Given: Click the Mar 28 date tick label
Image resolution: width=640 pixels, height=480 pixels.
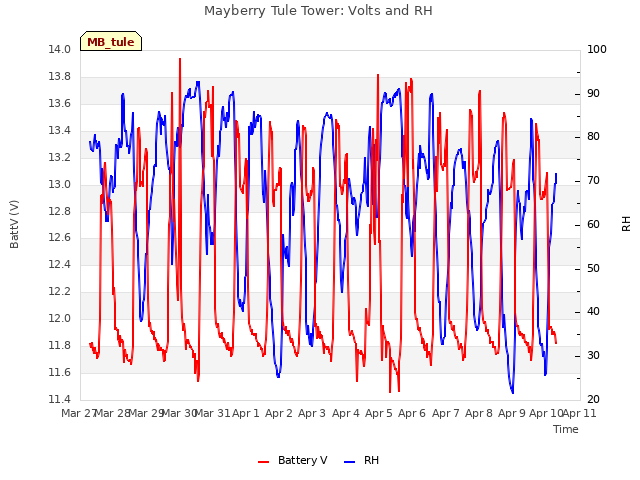Looking at the screenshot, I should pos(112,413).
